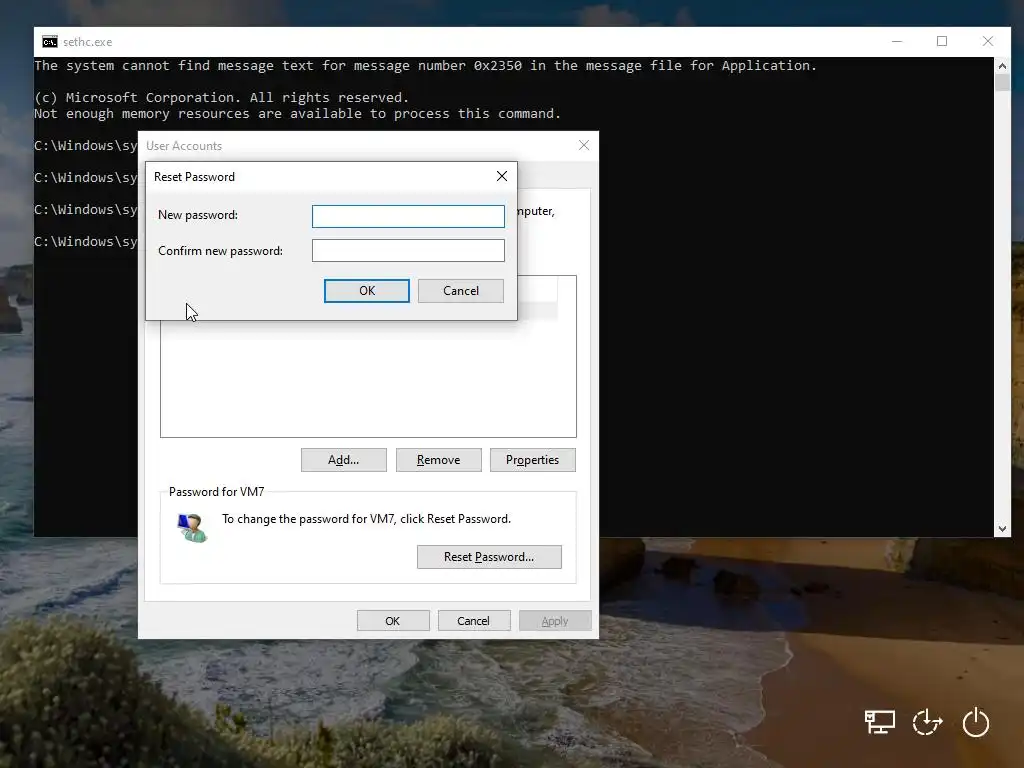Click the Add... button in User Accounts

[344, 460]
